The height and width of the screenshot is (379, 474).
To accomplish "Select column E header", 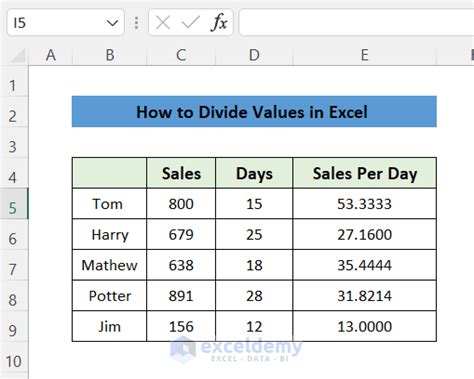I will (365, 55).
